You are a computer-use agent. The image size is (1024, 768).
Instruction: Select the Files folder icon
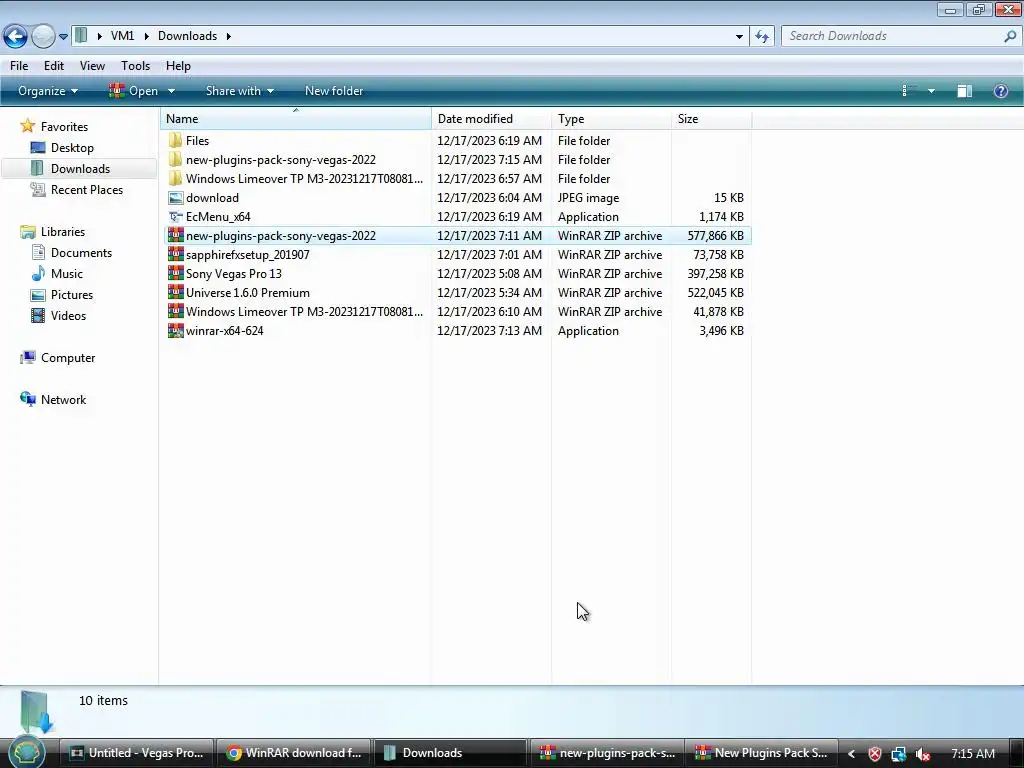(175, 140)
